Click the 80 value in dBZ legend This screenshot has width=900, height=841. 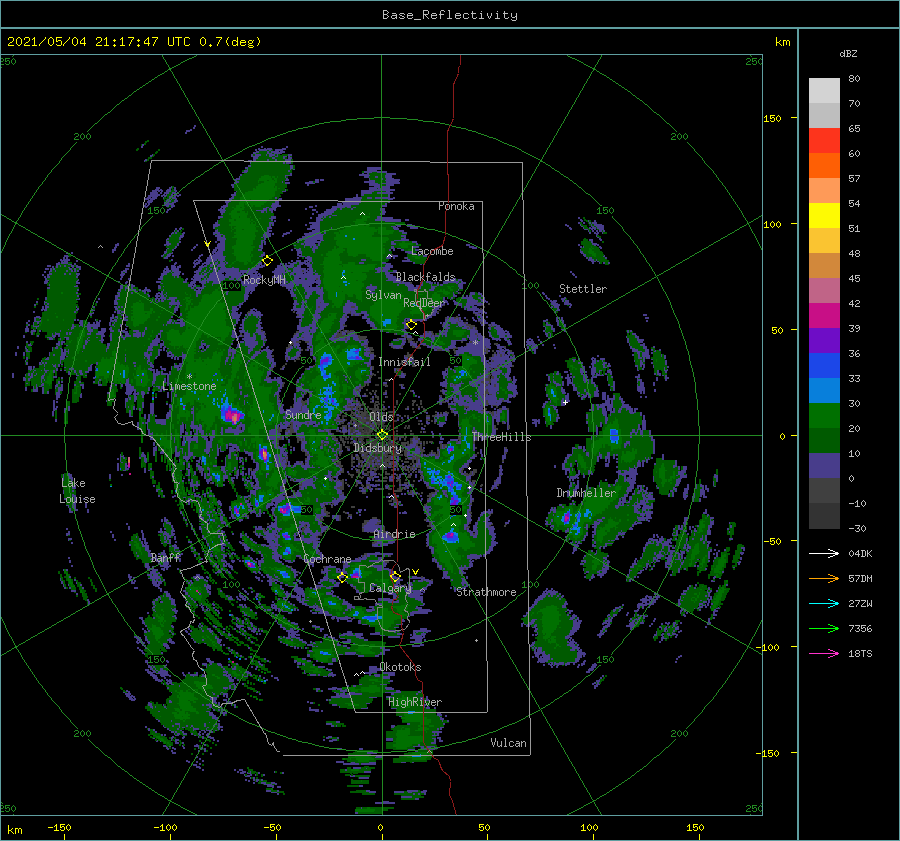pyautogui.click(x=854, y=79)
